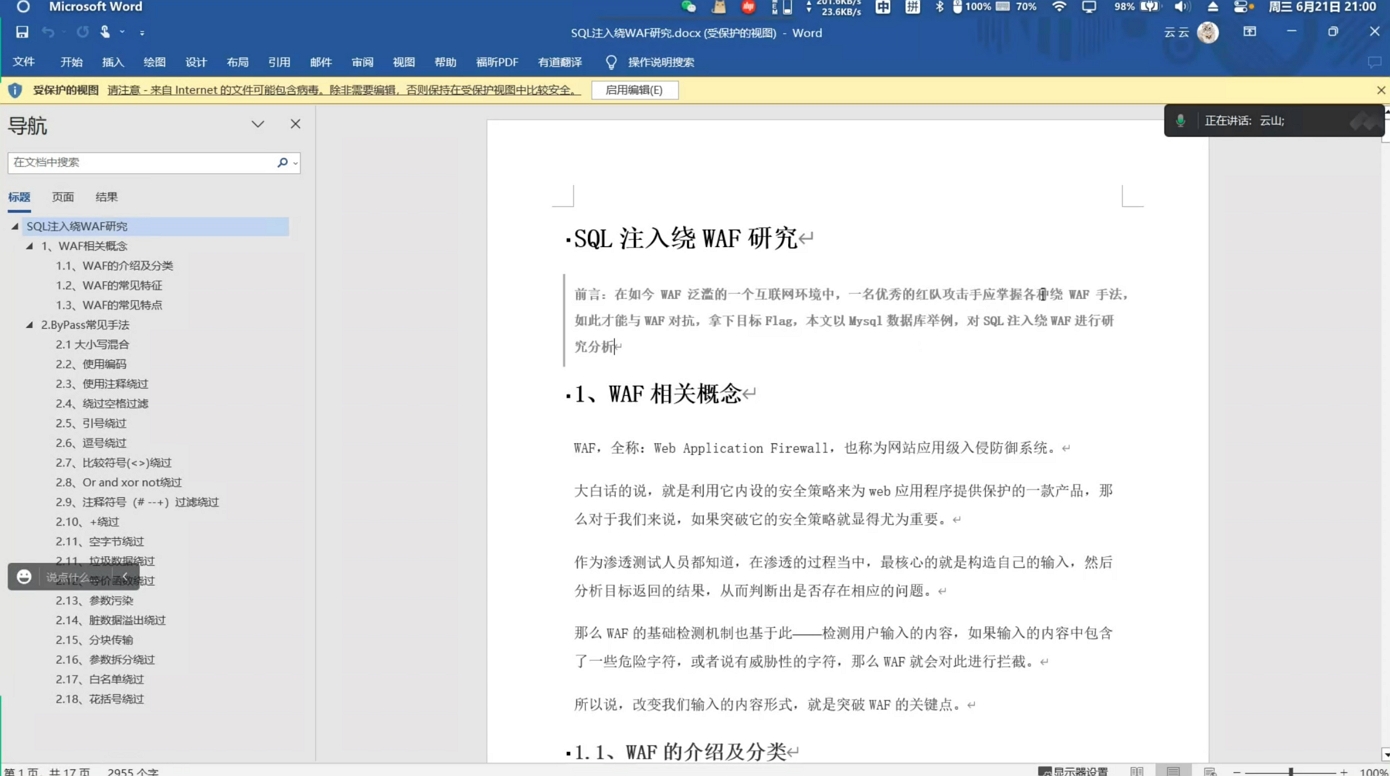
Task: Jump to 2.15、分块传输 heading
Action: click(x=94, y=640)
